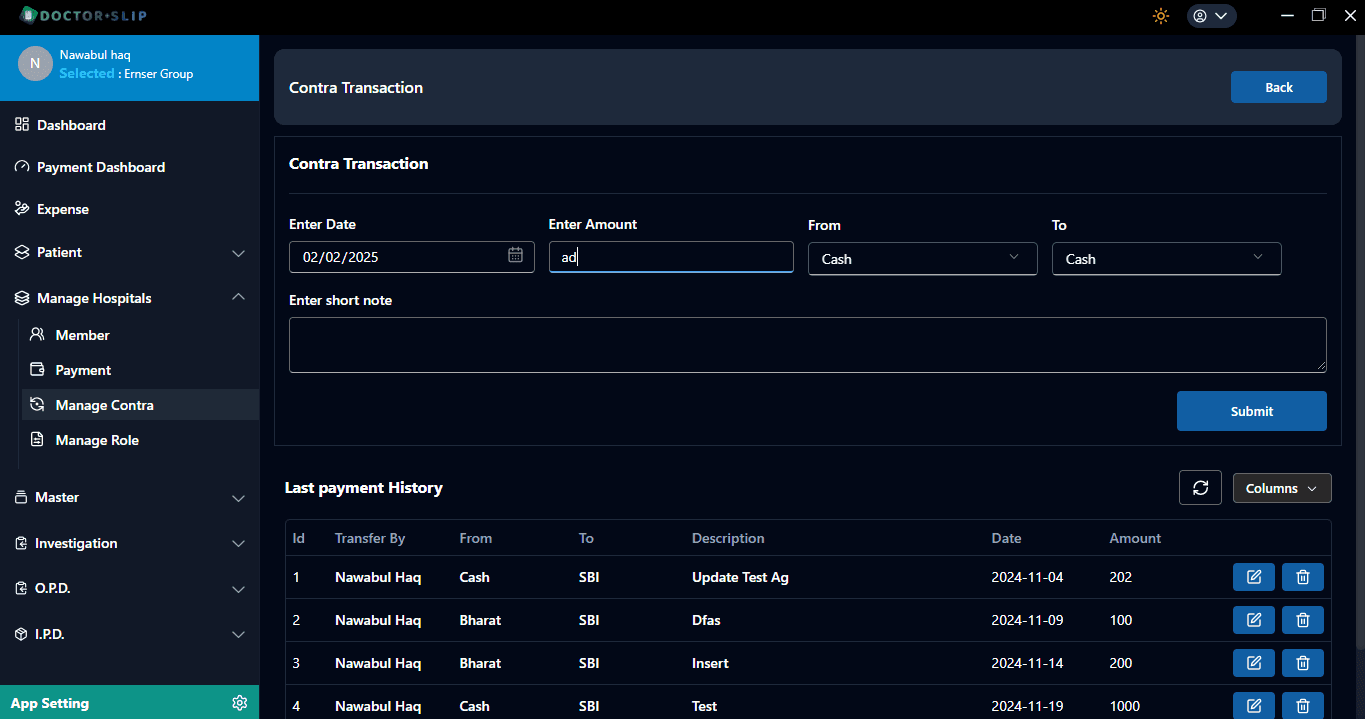Open App Setting gear icon
Screen dimensions: 1365x719
pos(239,703)
